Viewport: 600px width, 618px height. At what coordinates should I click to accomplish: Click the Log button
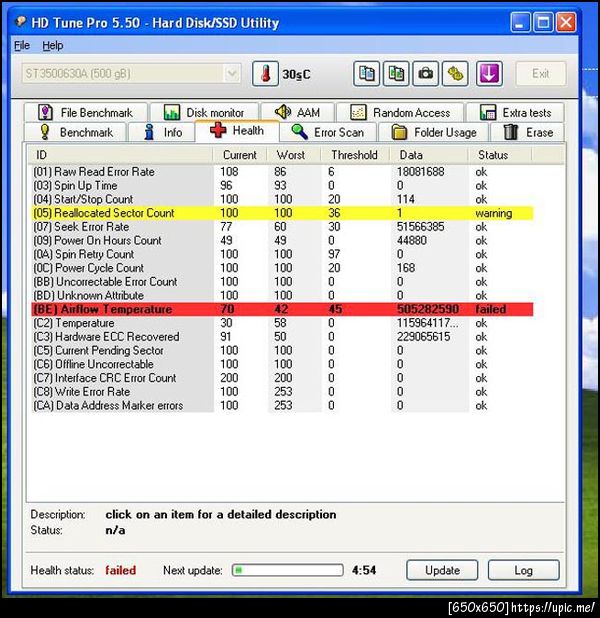click(x=524, y=570)
